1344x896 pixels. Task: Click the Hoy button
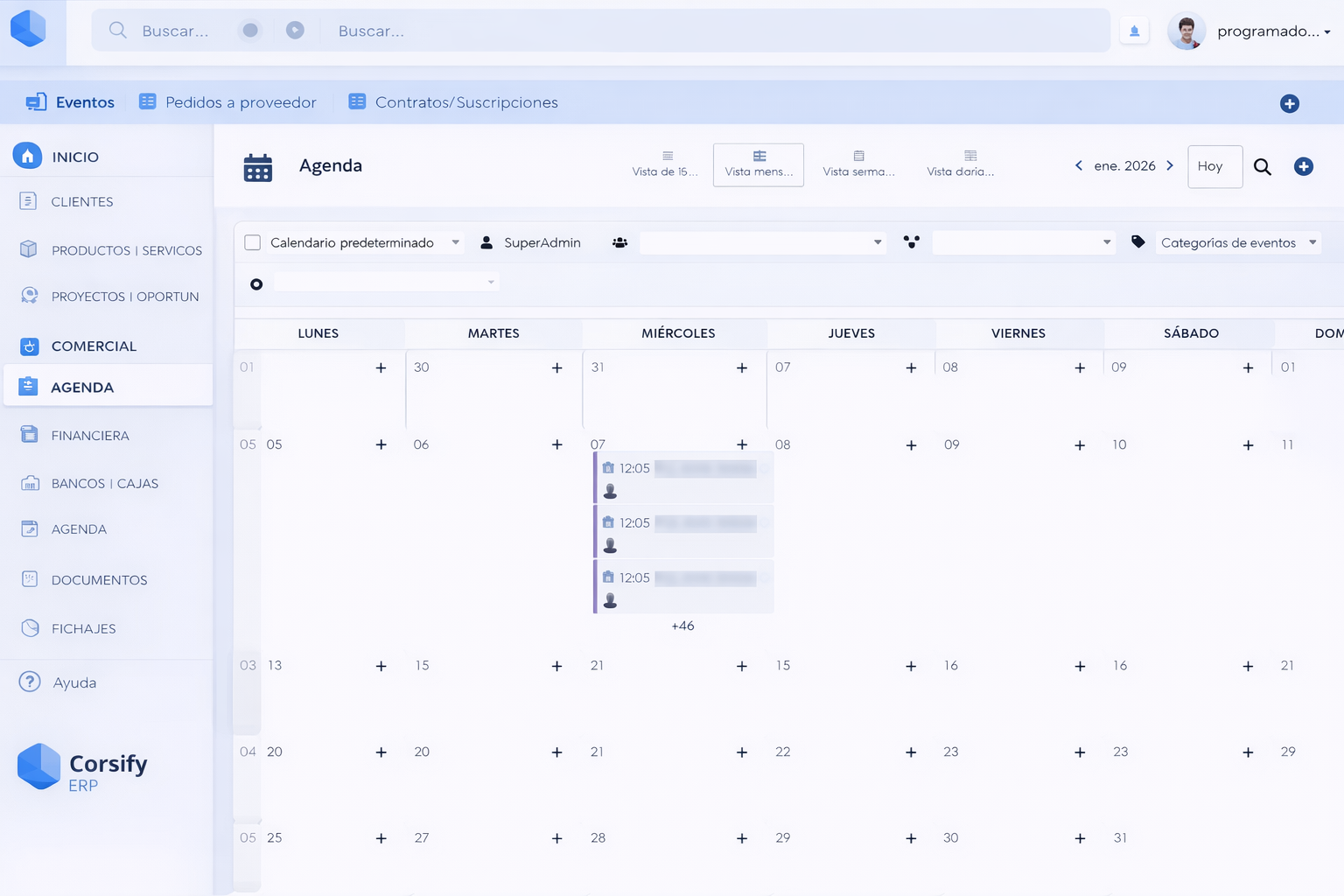click(x=1214, y=166)
